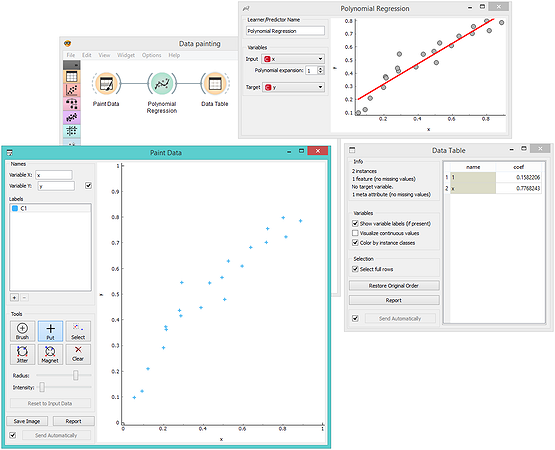Open the Options menu
Image resolution: width=555 pixels, height=450 pixels.
pyautogui.click(x=151, y=55)
